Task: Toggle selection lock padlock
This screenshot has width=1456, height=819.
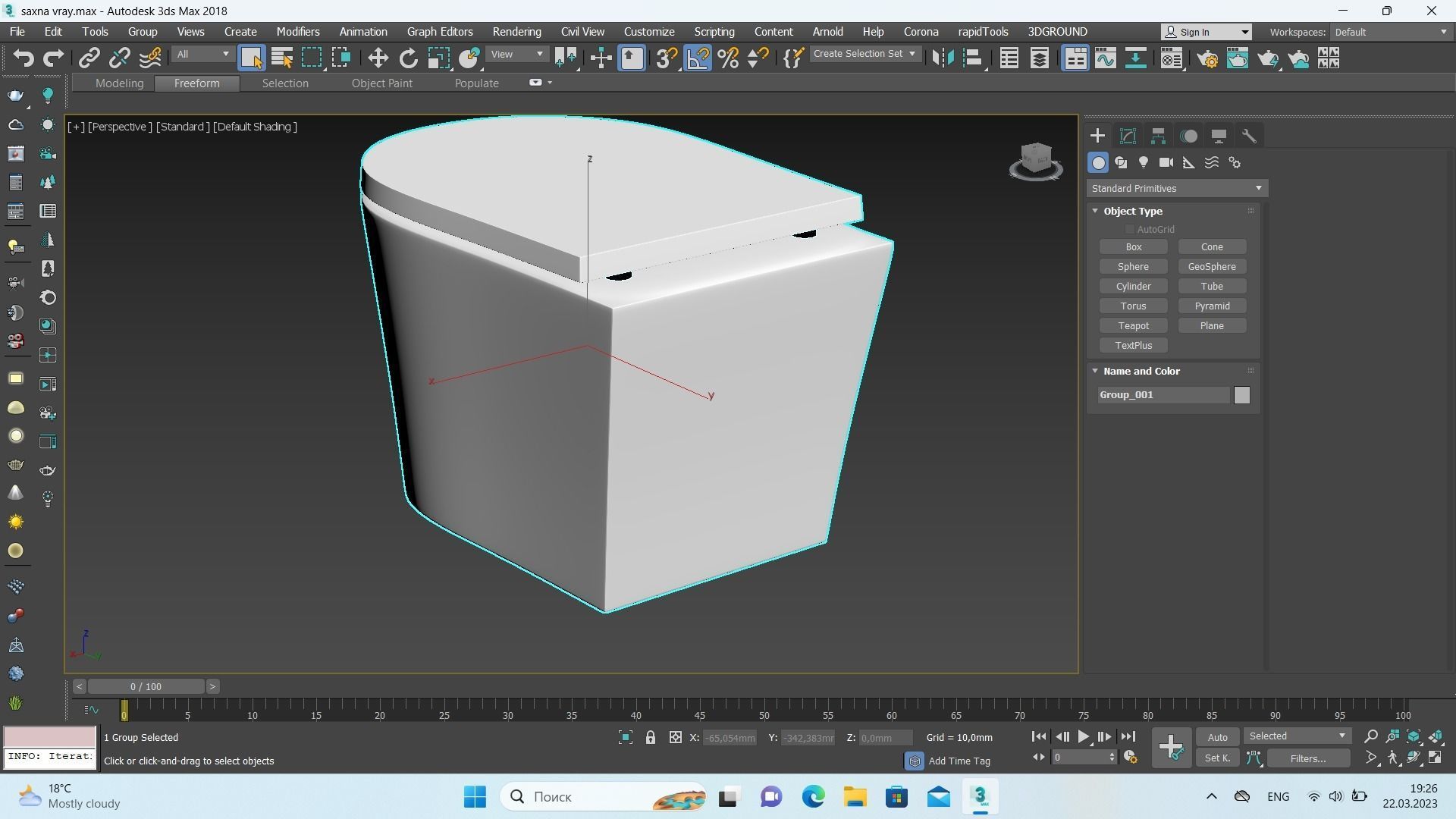Action: point(651,738)
